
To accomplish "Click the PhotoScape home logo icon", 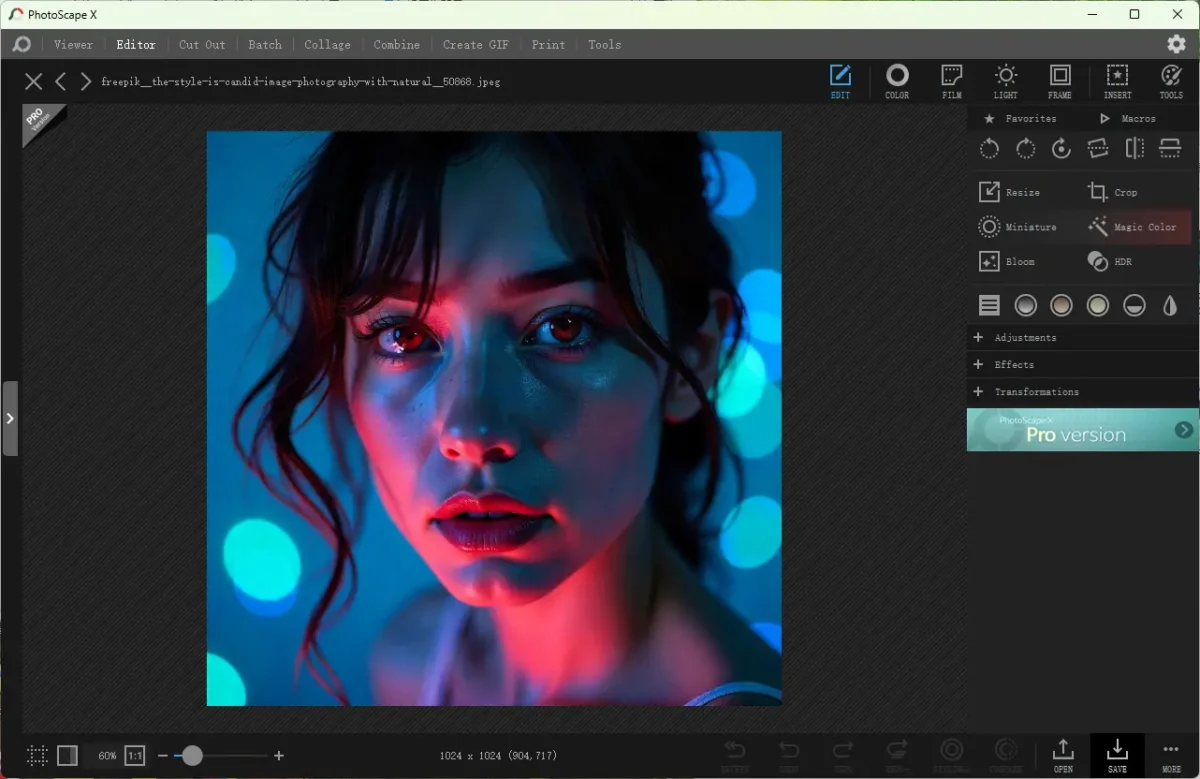I will [21, 45].
